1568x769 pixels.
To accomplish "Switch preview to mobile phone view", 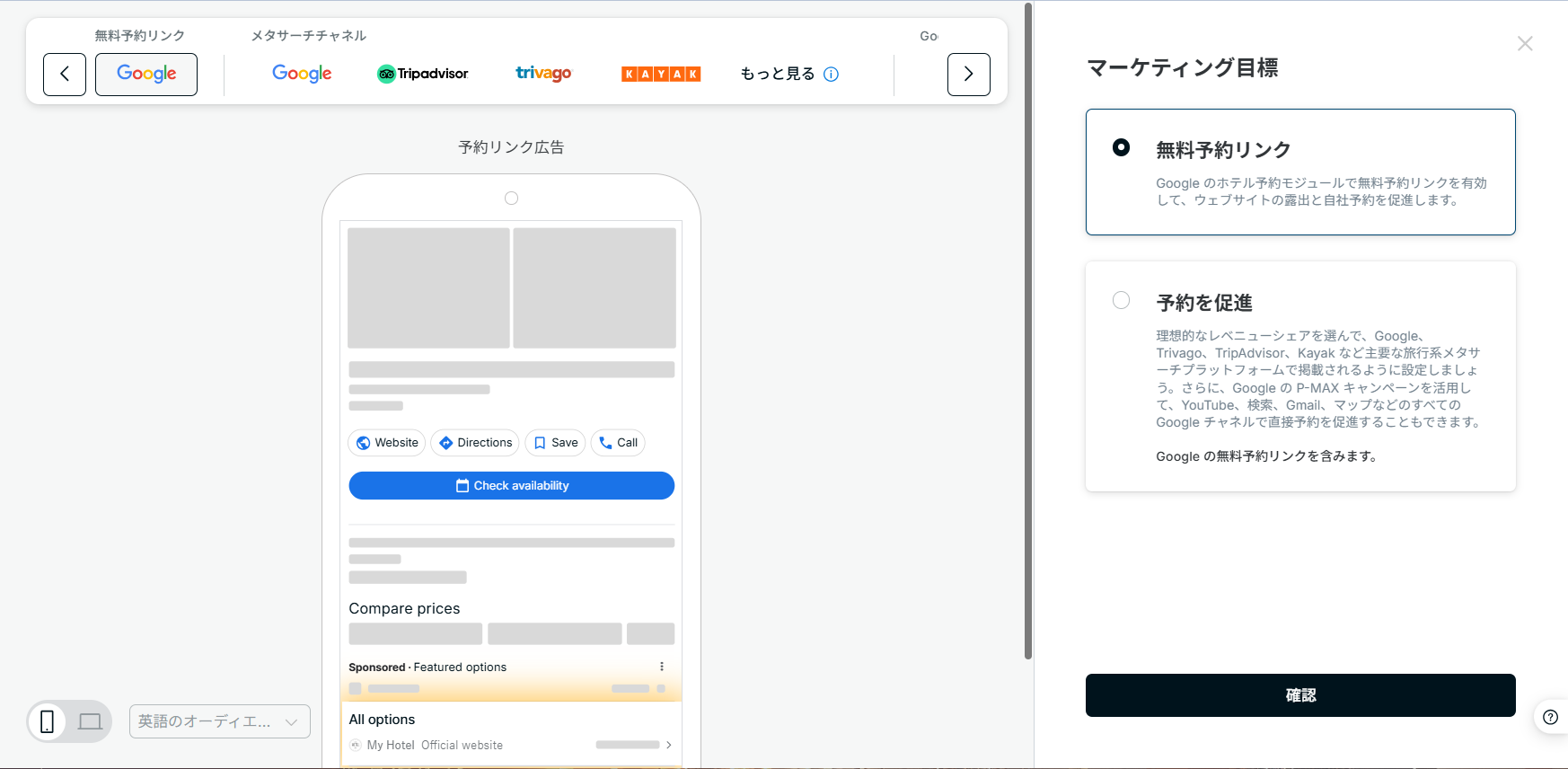I will coord(48,721).
